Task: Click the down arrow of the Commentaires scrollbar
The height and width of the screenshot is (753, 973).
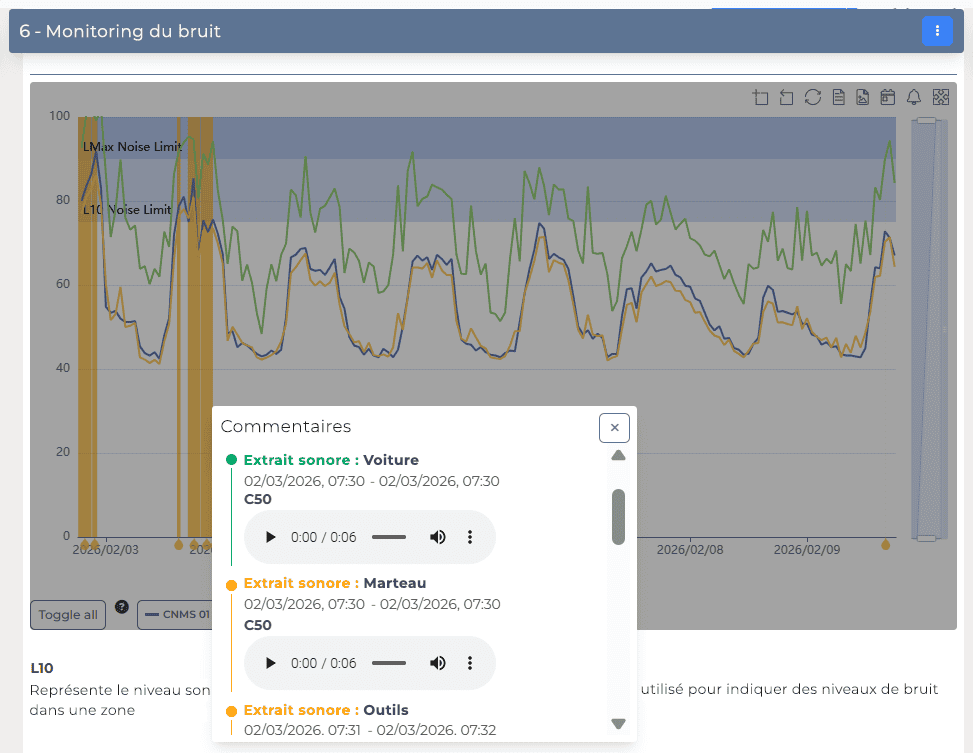Action: 618,723
